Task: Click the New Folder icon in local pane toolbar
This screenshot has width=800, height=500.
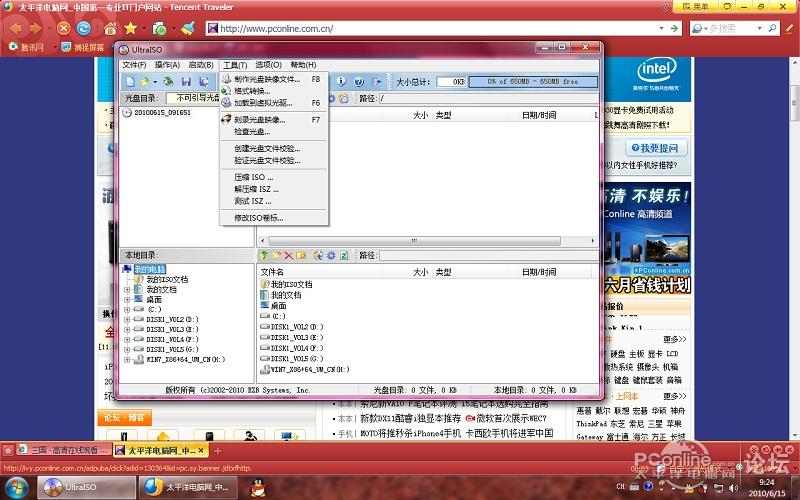Action: pyautogui.click(x=277, y=255)
